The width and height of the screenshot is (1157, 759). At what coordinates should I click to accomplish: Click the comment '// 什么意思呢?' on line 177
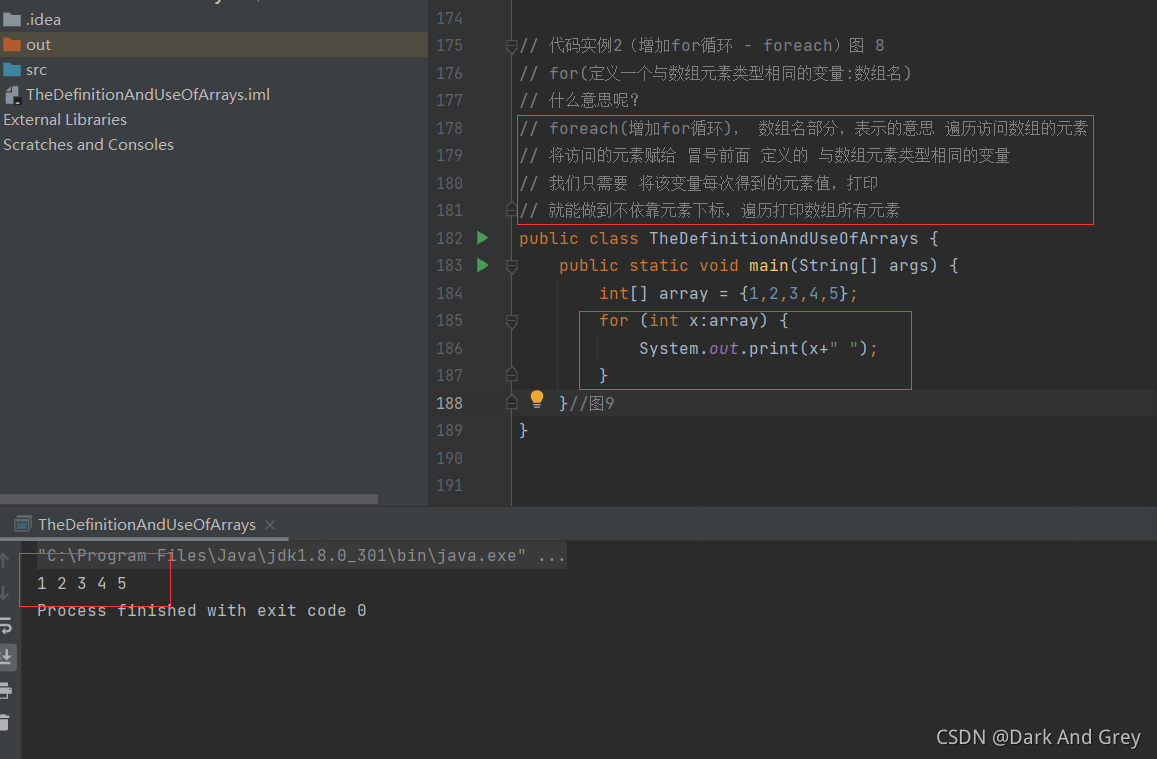tap(579, 100)
